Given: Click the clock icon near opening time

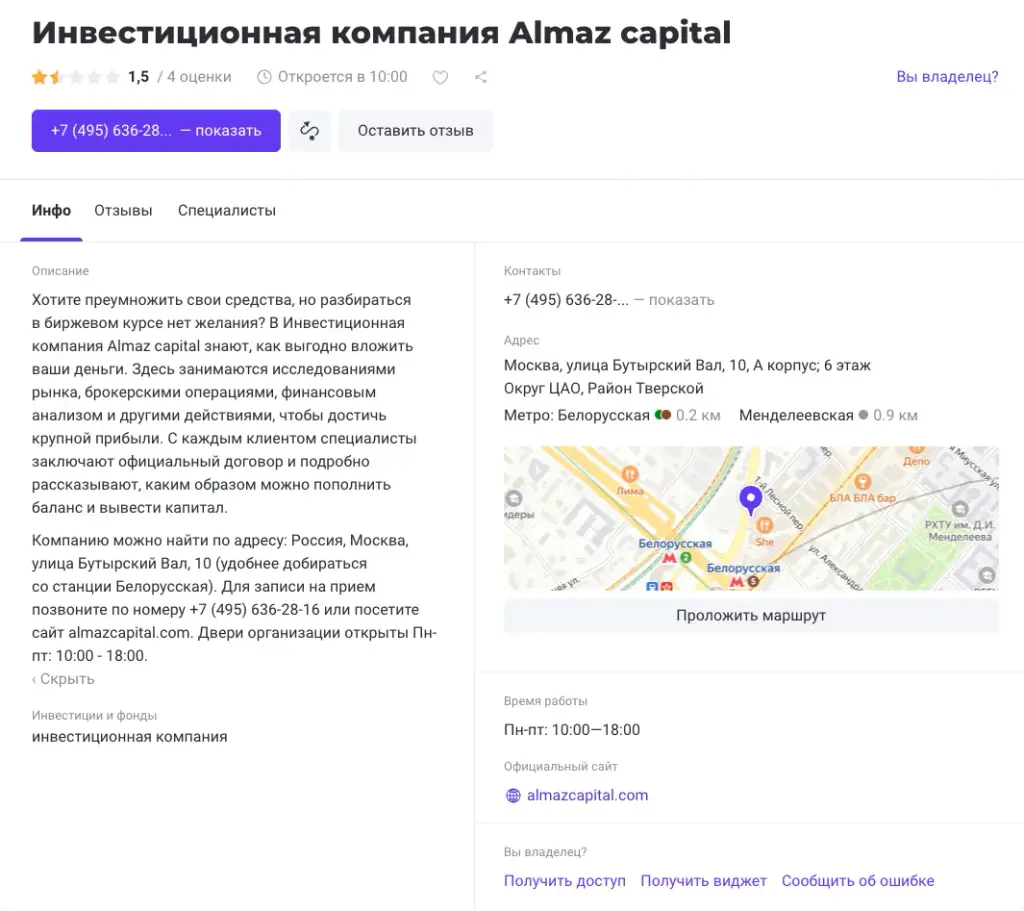Looking at the screenshot, I should click(264, 77).
